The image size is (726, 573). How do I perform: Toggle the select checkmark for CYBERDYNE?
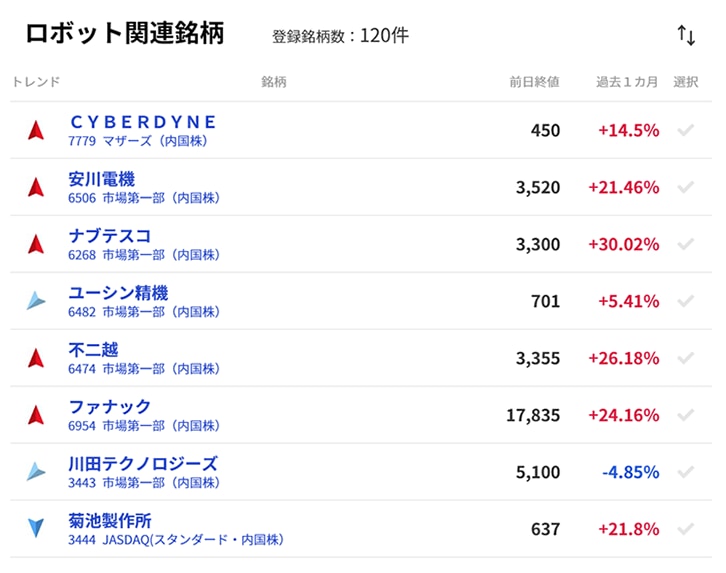(685, 130)
